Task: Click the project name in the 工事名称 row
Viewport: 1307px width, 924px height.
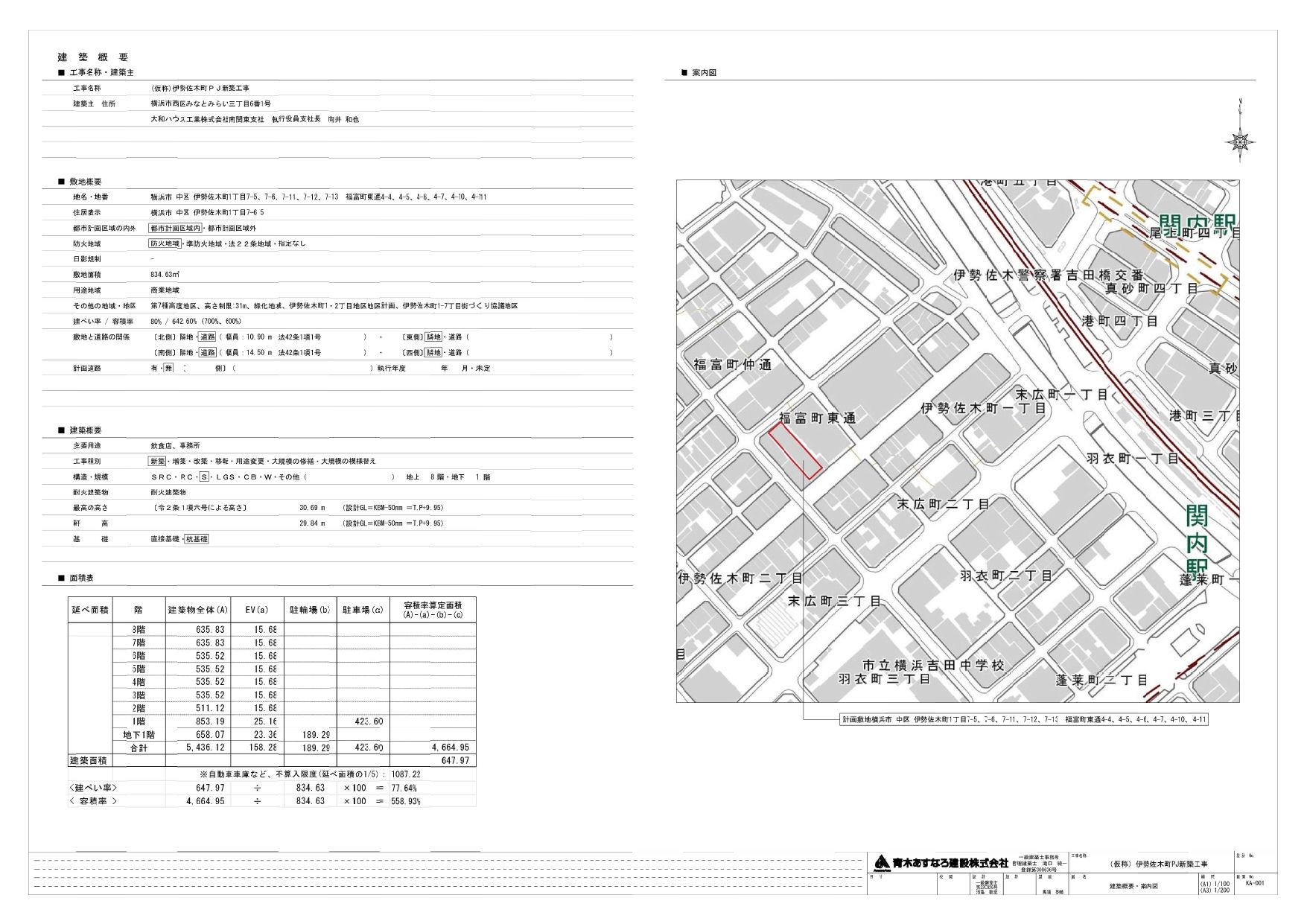Action: click(200, 88)
